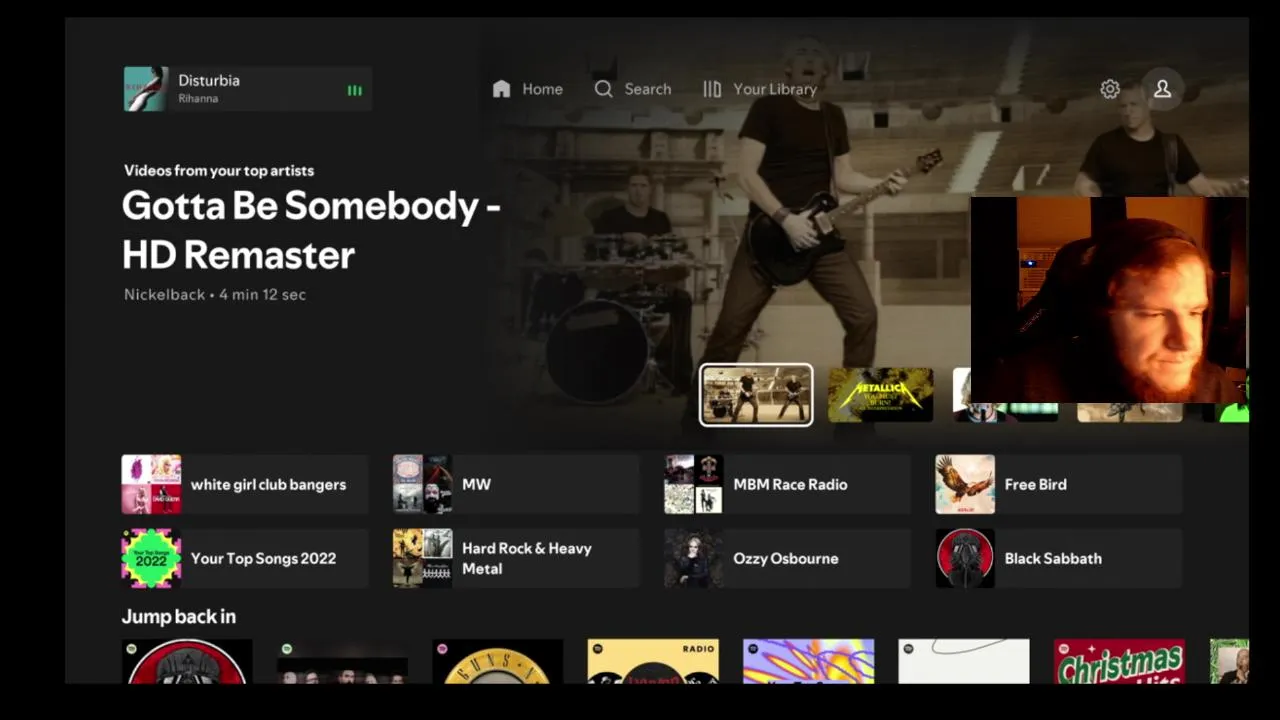Click Your Top Songs 2022 cover
This screenshot has width=1280, height=720.
pyautogui.click(x=151, y=558)
